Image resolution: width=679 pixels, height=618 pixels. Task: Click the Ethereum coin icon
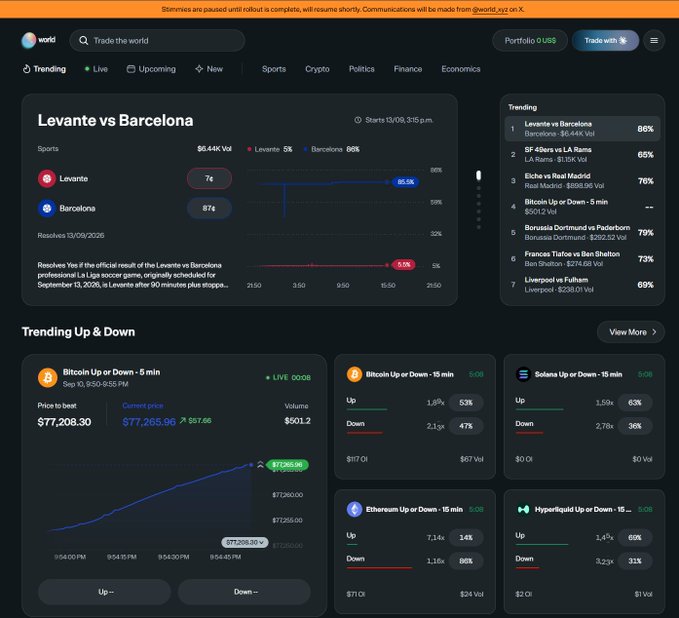click(x=354, y=509)
